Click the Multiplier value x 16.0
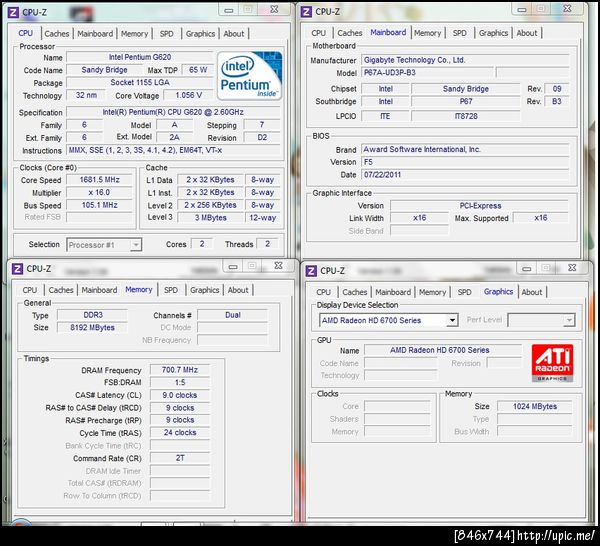Screen dimensions: 600x546 click(x=99, y=192)
